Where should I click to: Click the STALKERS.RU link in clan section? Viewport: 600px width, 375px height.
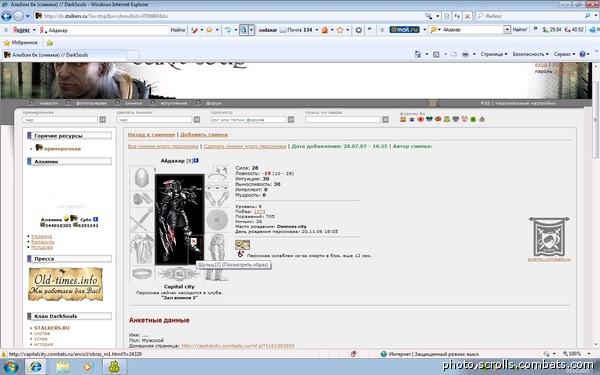coord(52,328)
